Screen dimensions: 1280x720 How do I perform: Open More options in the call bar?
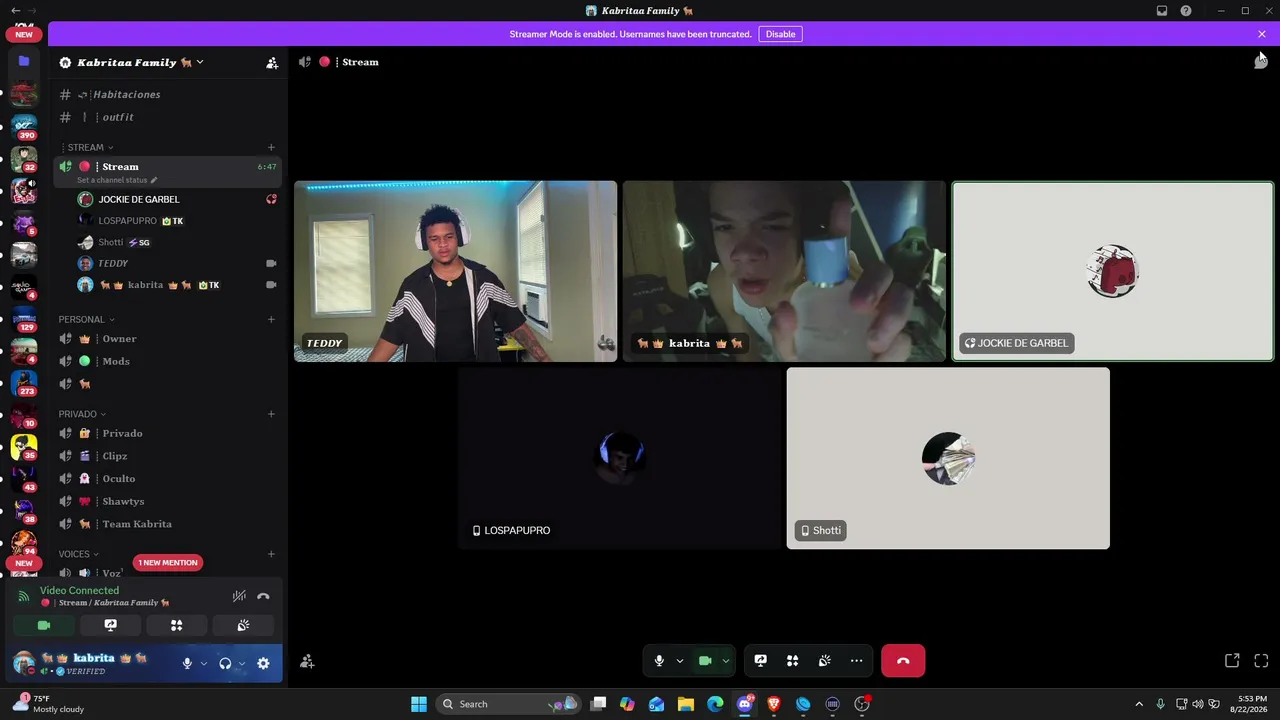click(x=856, y=661)
